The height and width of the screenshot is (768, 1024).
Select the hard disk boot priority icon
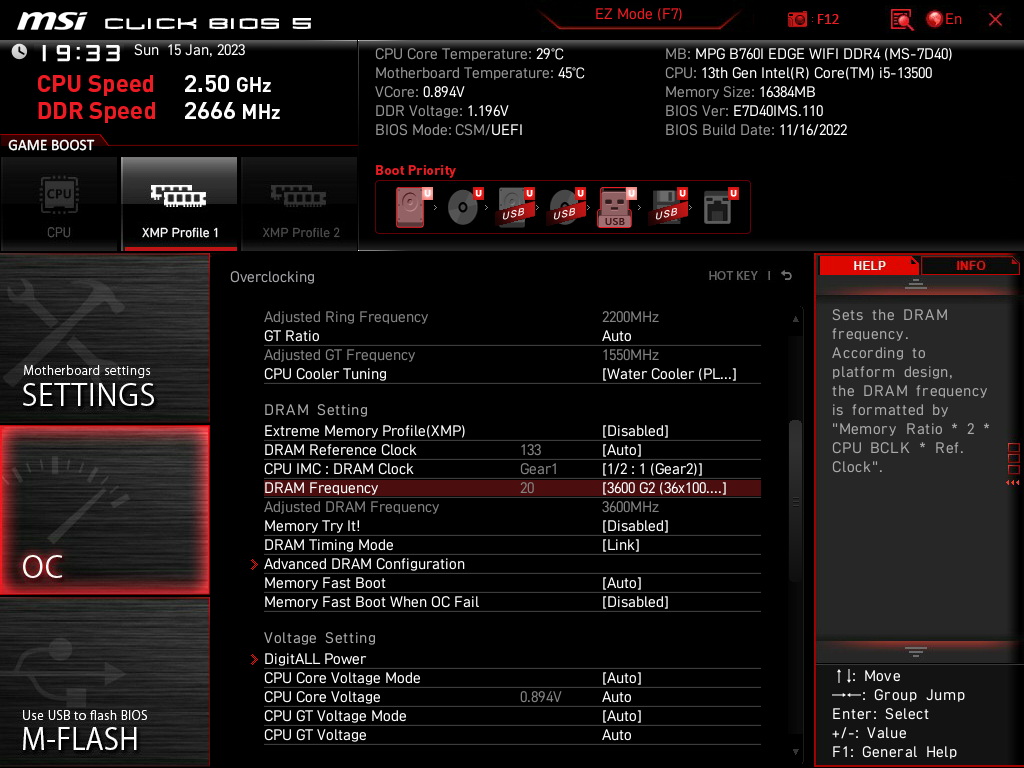coord(411,207)
